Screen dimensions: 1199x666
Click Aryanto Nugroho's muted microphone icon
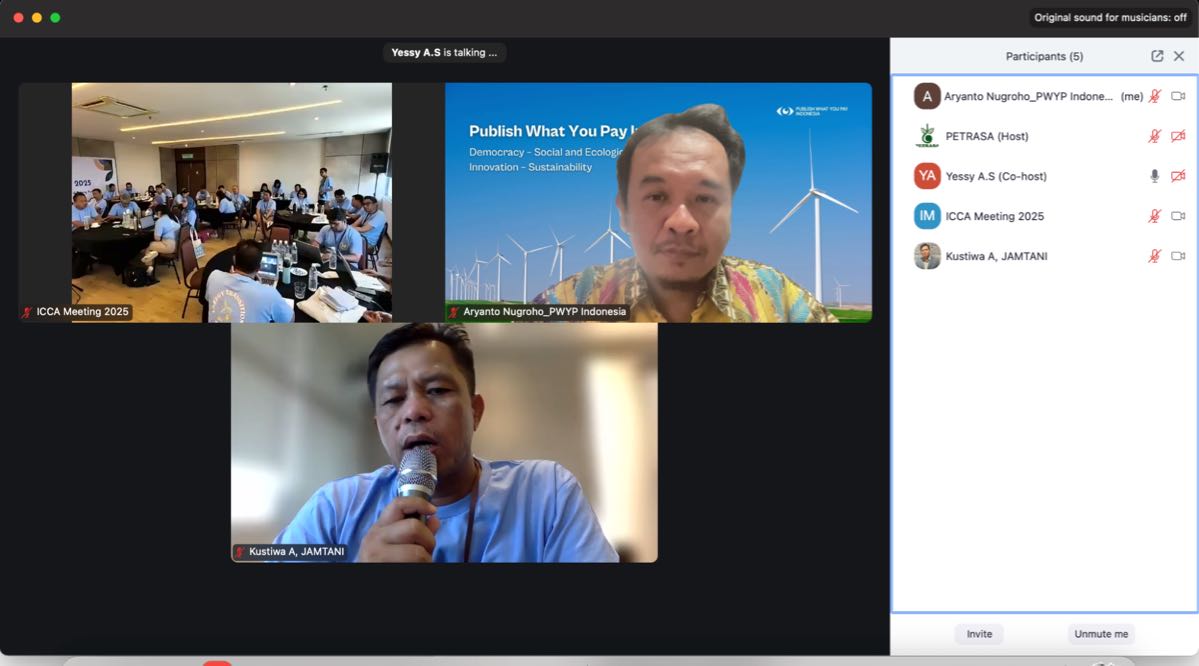tap(1154, 96)
